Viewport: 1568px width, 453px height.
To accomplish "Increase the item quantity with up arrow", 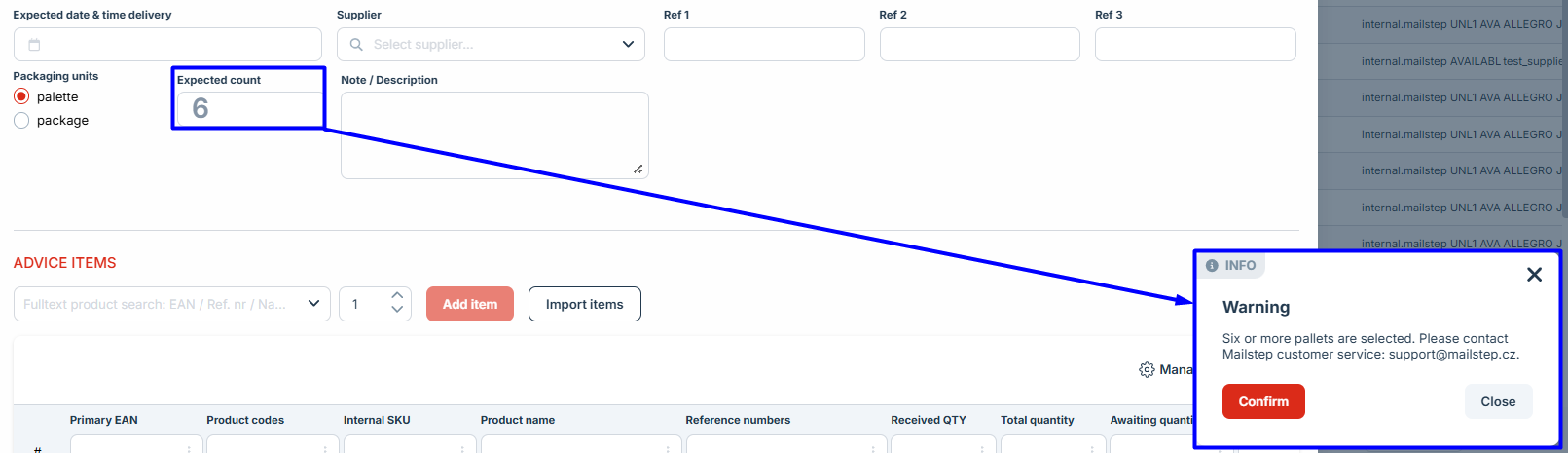I will (x=397, y=295).
